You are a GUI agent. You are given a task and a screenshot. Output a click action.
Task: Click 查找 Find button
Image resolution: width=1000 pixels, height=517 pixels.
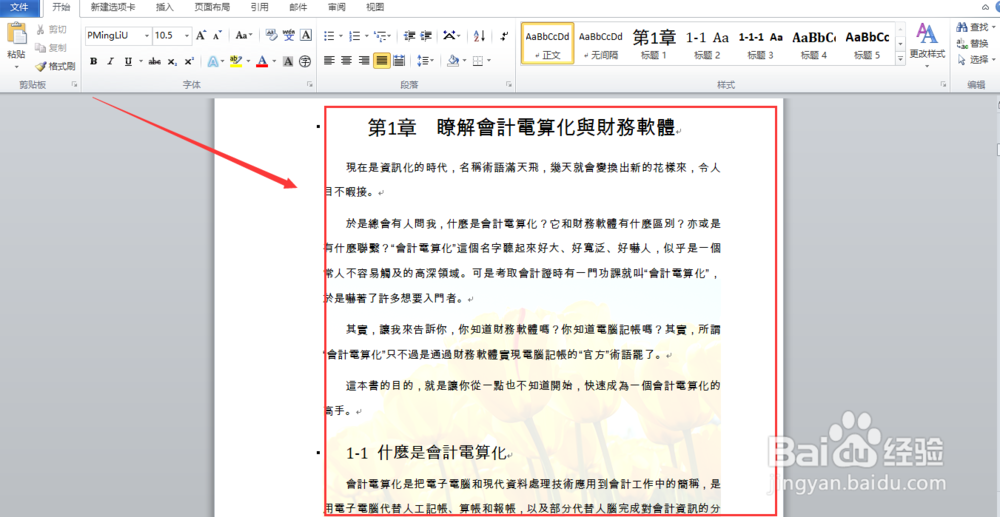coord(974,27)
